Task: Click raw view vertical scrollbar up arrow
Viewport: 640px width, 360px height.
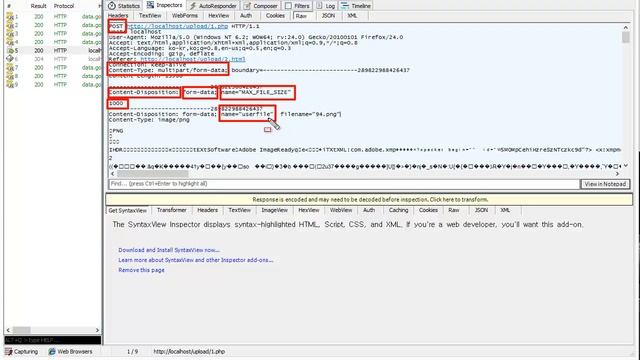Action: coord(625,27)
